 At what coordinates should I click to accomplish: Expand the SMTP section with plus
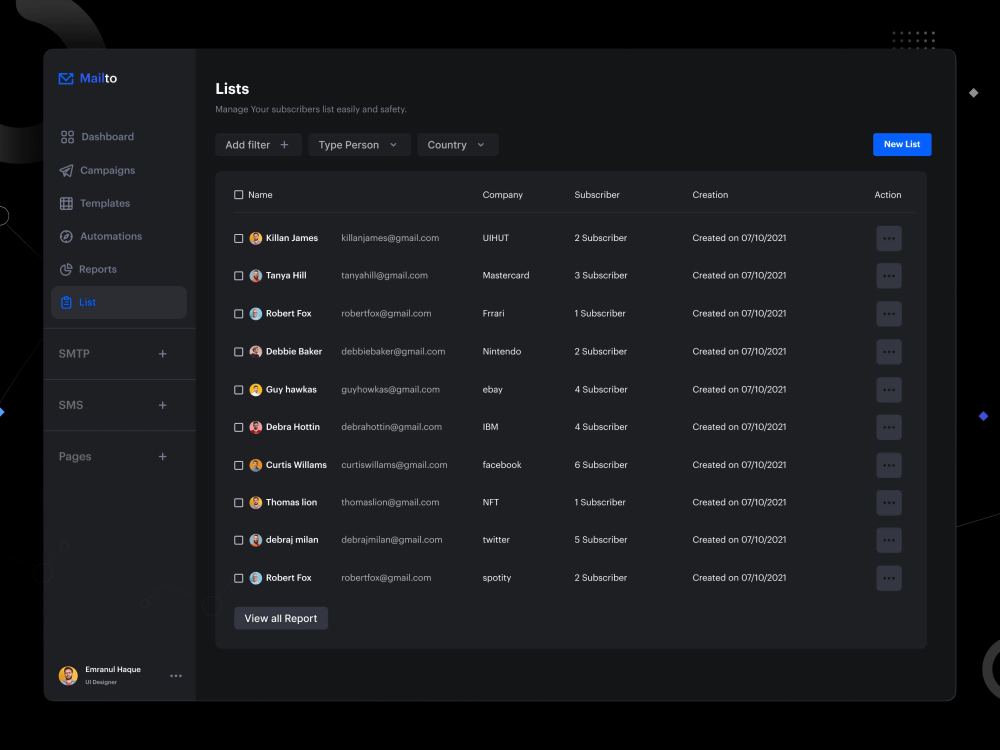(163, 354)
